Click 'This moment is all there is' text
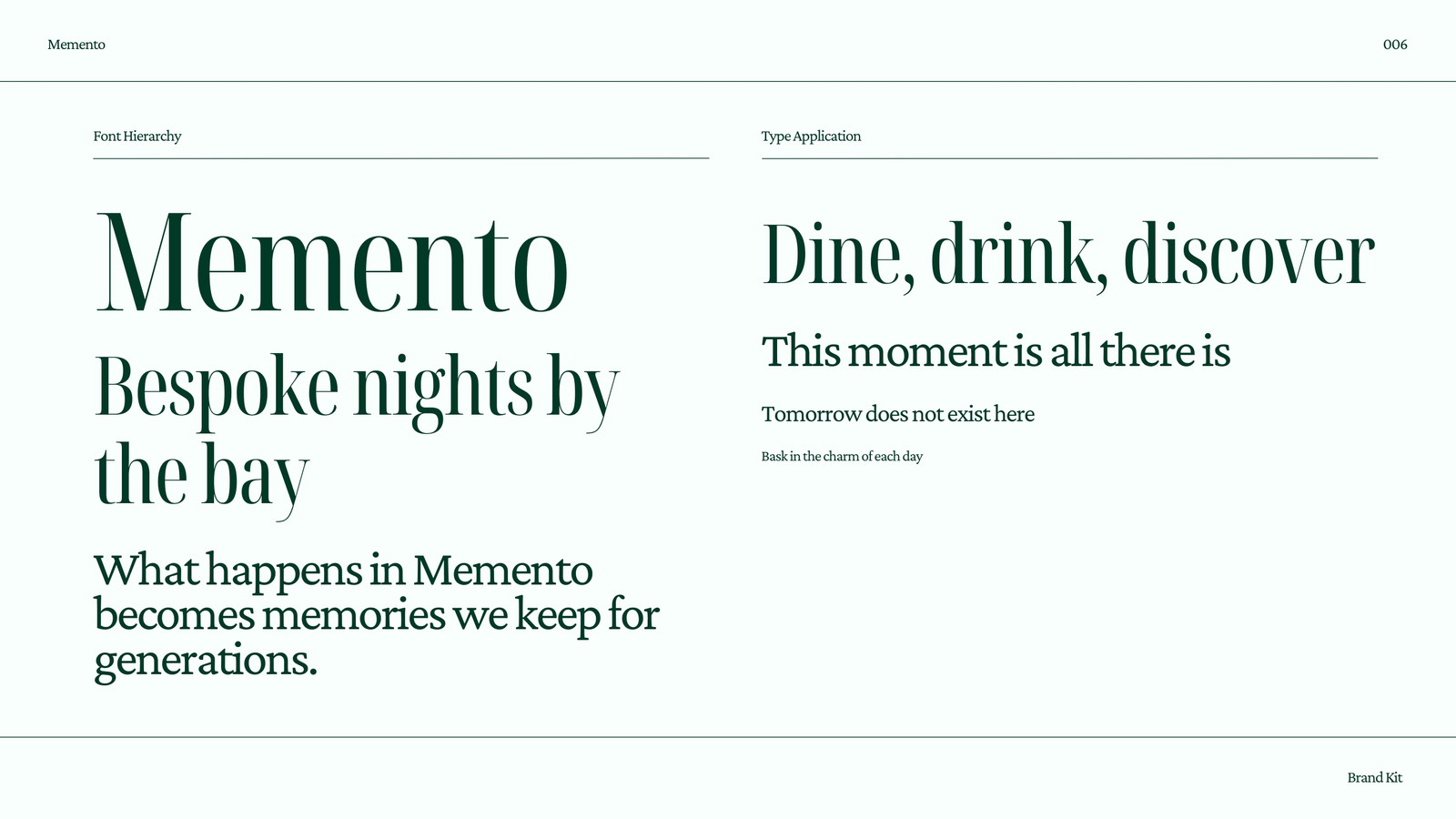Viewport: 1456px width, 819px height. coord(996,351)
